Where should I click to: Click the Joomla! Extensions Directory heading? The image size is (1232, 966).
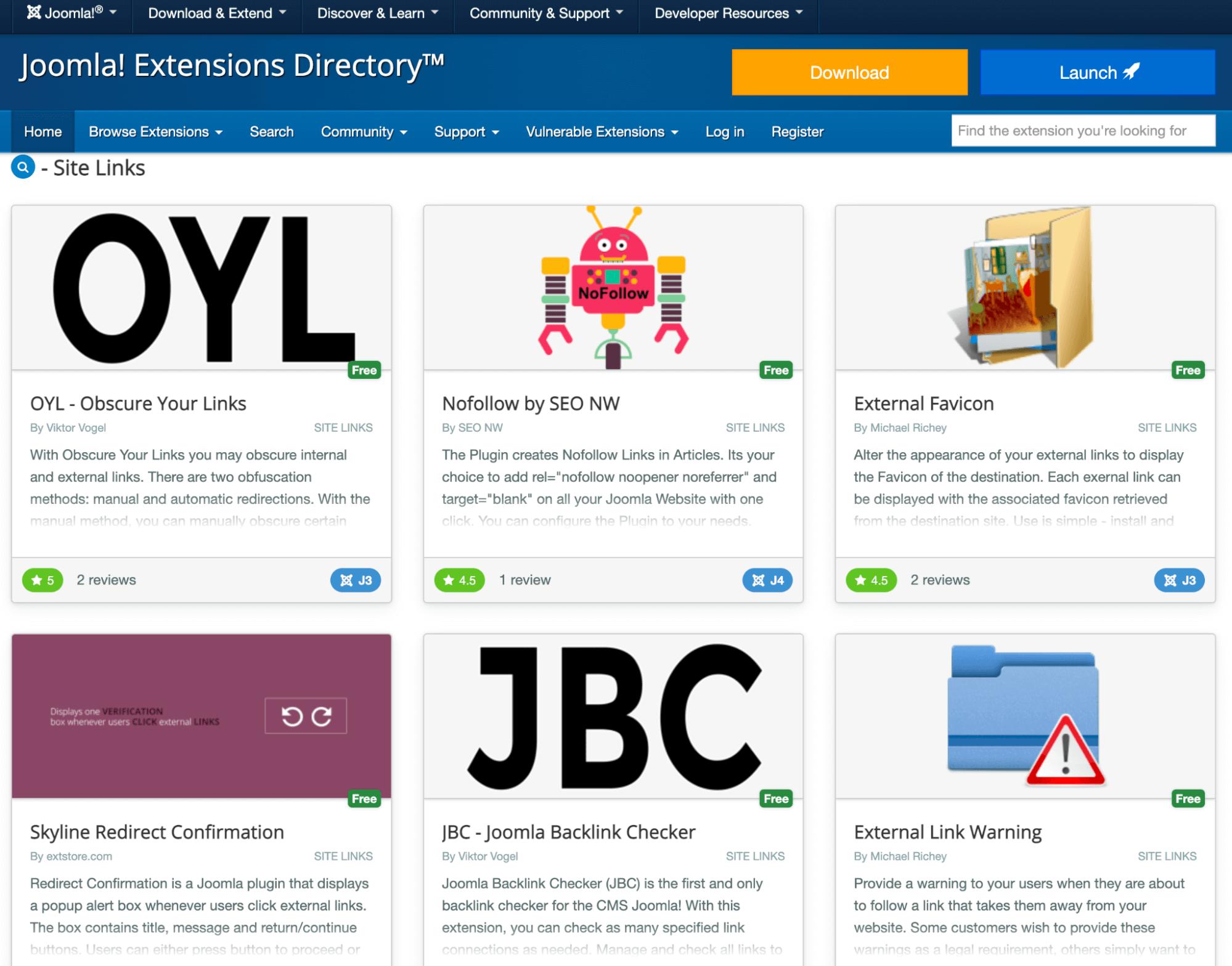click(x=232, y=66)
